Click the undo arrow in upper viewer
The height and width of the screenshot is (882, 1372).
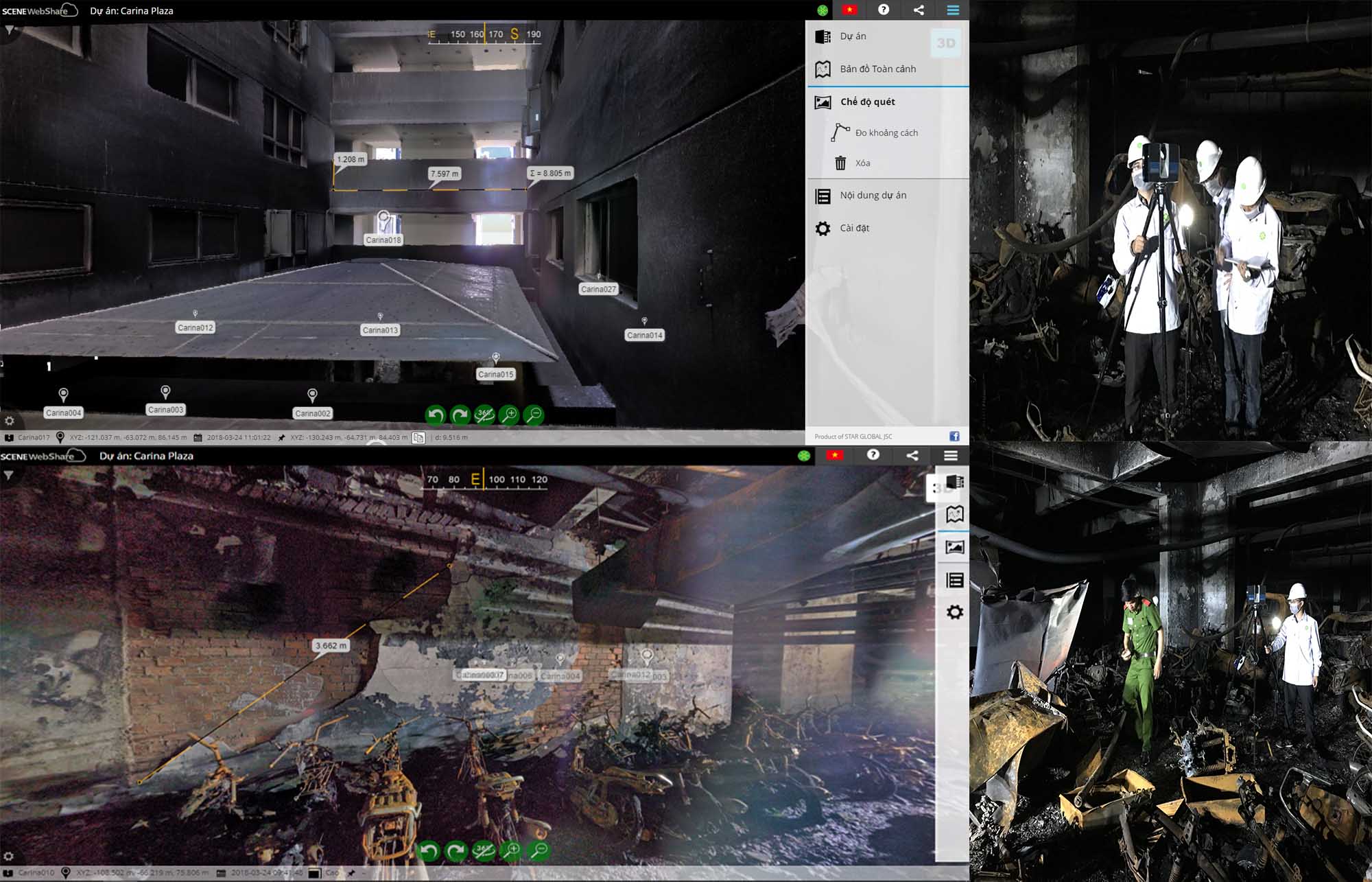[435, 415]
